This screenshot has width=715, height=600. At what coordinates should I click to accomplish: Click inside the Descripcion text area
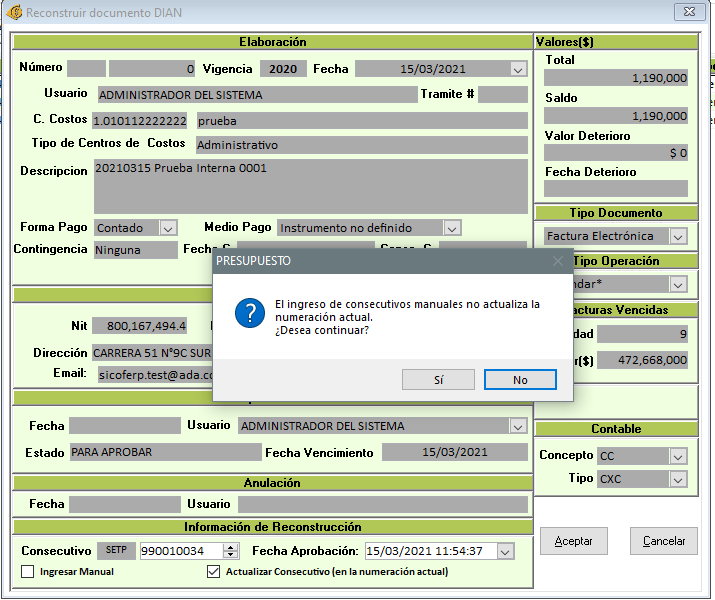[310, 185]
